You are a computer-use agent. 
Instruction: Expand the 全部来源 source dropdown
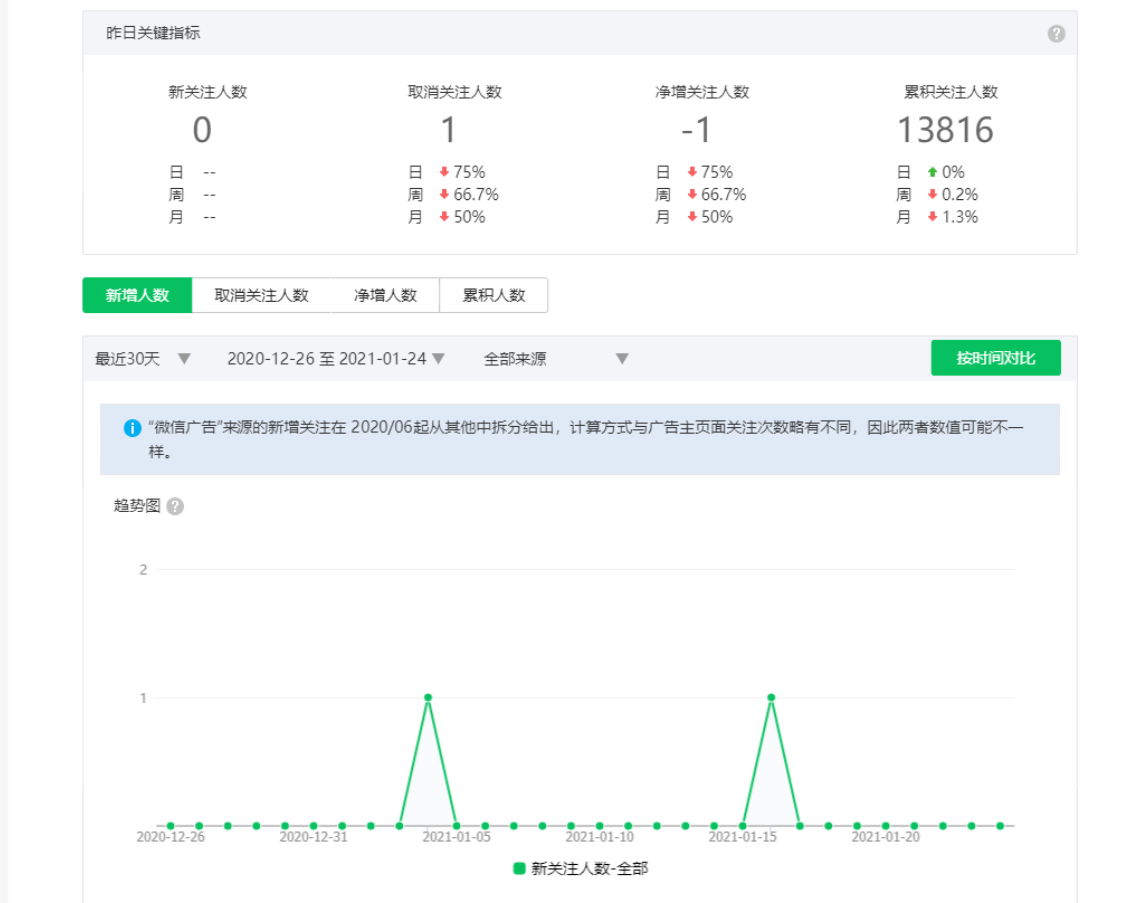(555, 358)
